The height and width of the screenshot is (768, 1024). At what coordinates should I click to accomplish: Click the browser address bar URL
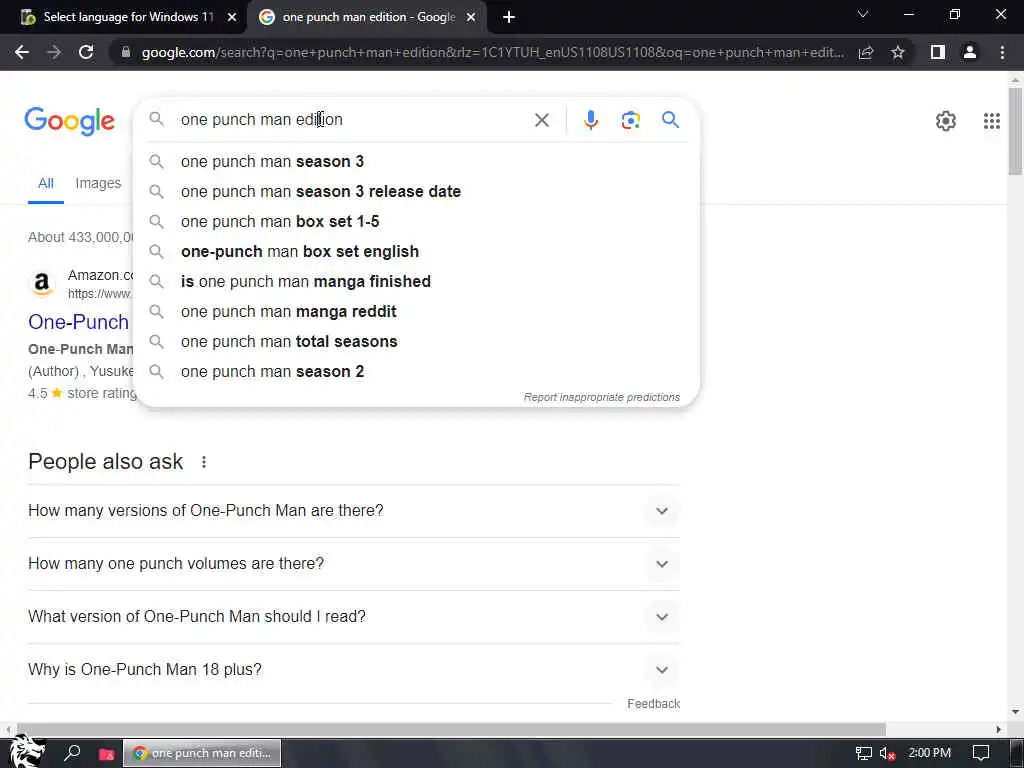coord(492,52)
